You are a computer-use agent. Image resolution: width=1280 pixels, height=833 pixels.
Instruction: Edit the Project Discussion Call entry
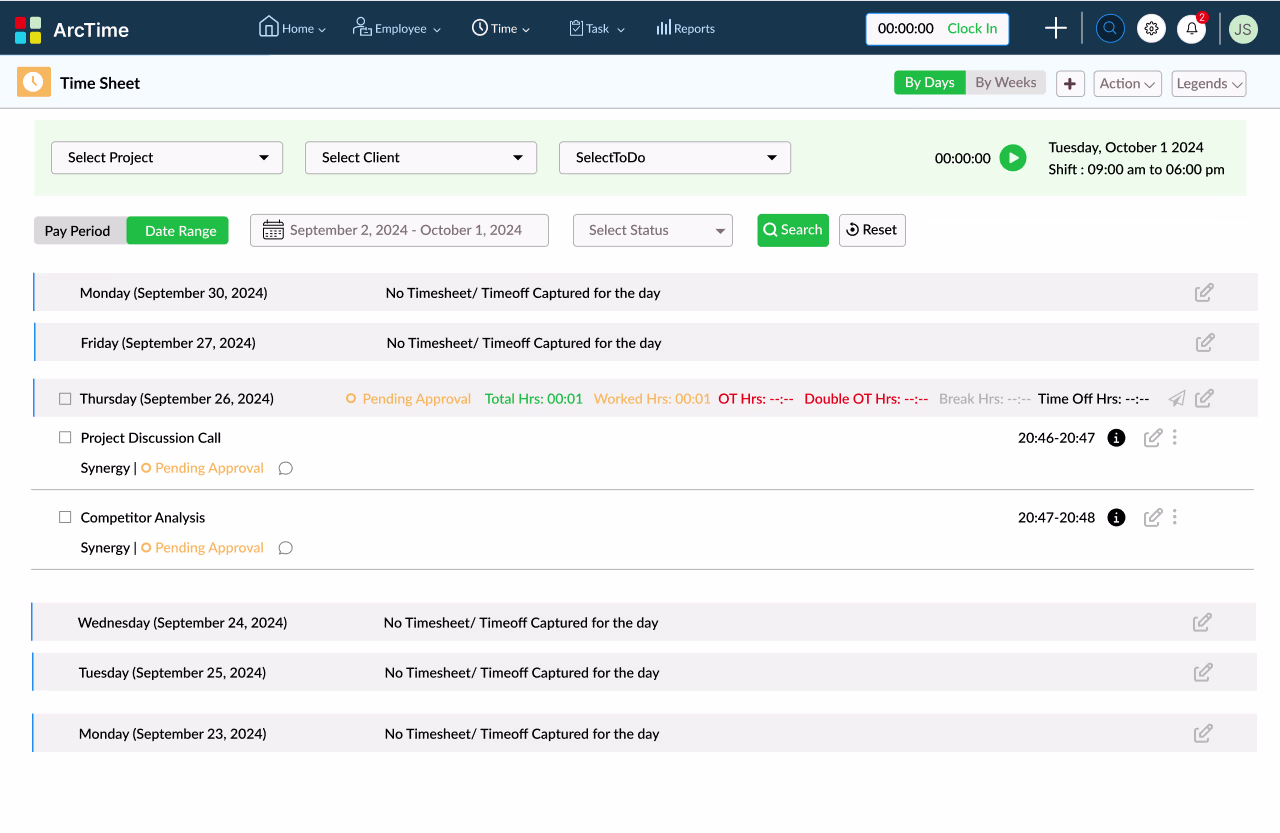pyautogui.click(x=1153, y=437)
